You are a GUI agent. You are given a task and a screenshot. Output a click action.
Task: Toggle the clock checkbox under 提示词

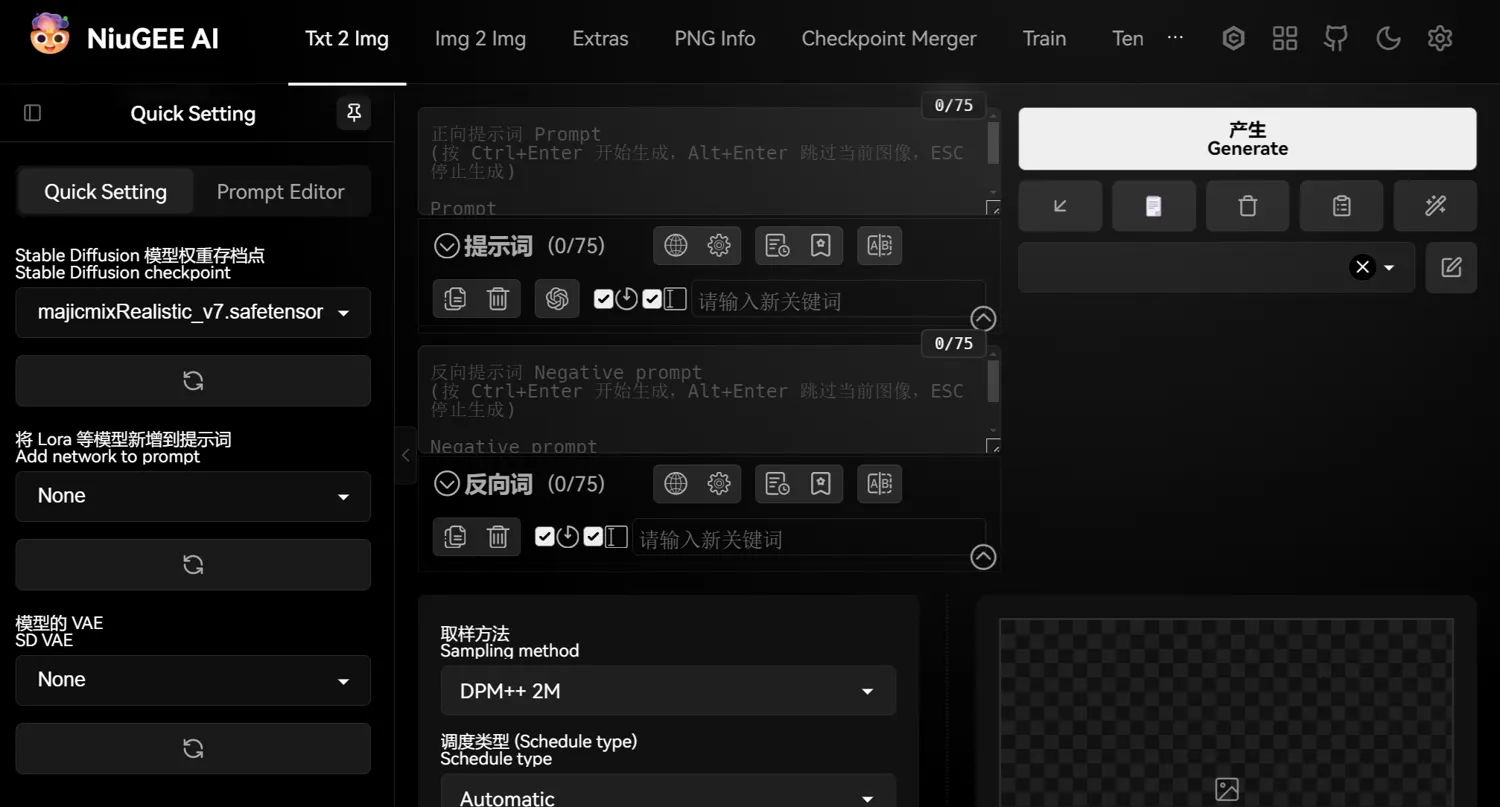(603, 299)
